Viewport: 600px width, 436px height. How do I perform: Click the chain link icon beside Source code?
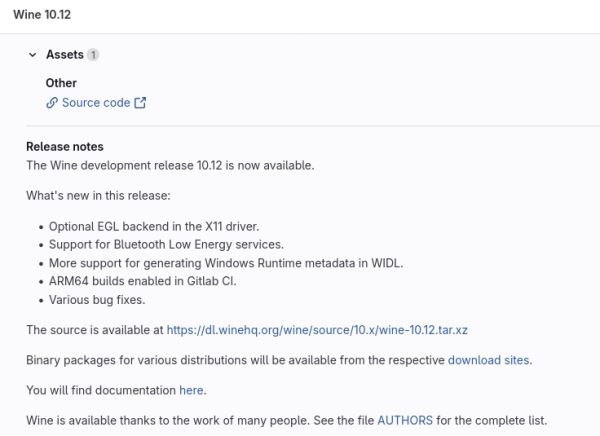coord(52,103)
